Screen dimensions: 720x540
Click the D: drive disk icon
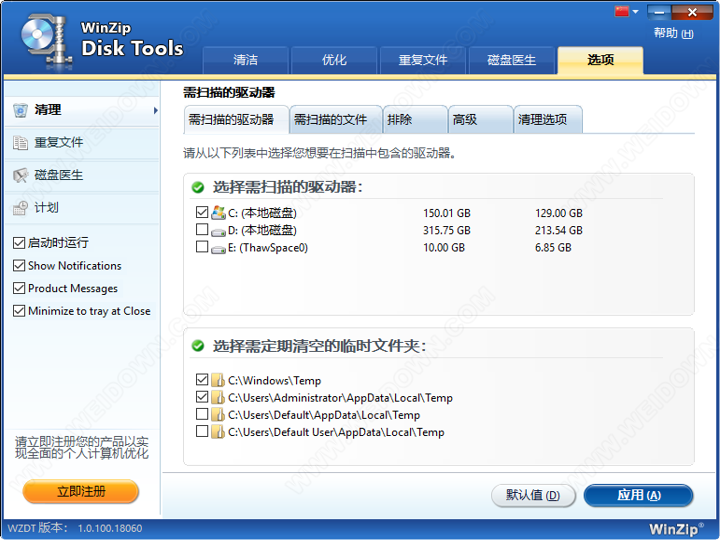(x=218, y=231)
